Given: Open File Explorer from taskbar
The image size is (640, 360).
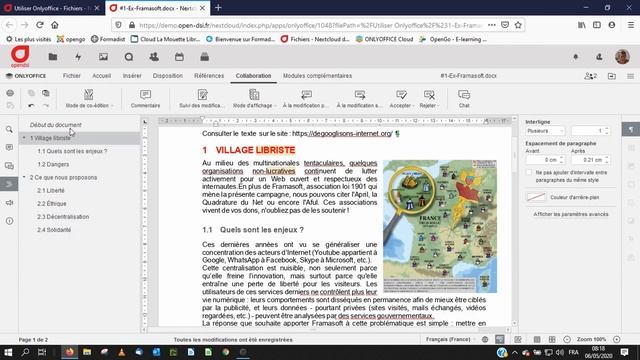Looking at the screenshot, I should [x=87, y=352].
